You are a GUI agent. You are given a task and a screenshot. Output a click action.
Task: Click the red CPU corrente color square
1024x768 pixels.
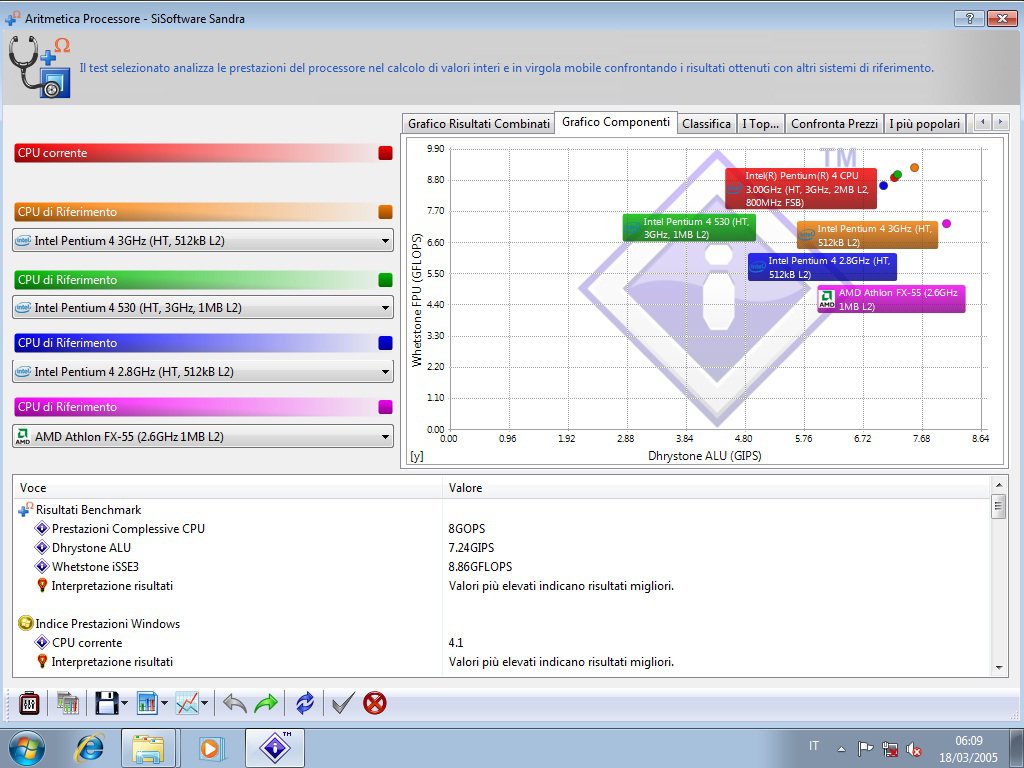(385, 153)
